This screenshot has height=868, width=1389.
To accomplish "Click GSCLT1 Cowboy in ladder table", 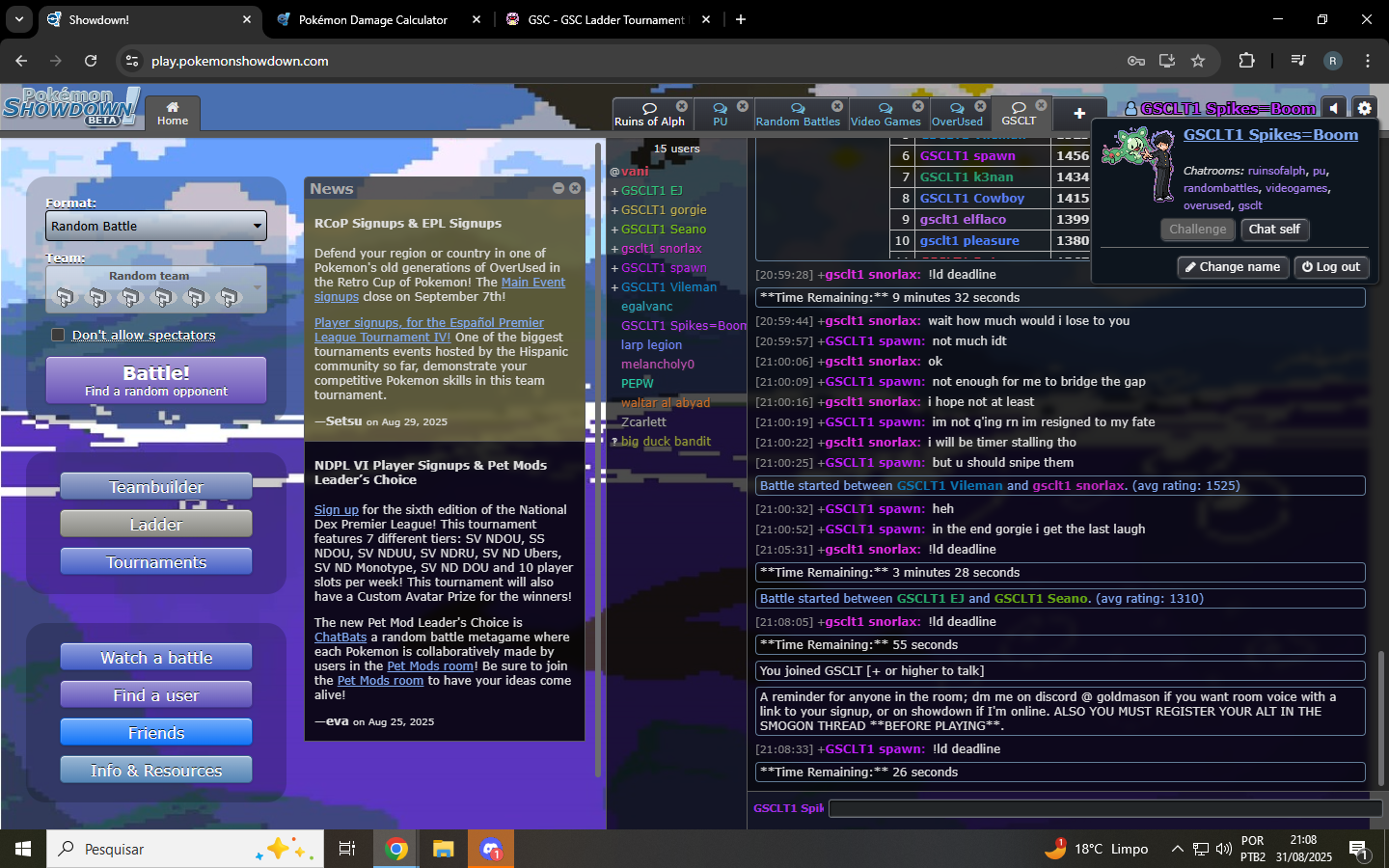I will pyautogui.click(x=971, y=198).
